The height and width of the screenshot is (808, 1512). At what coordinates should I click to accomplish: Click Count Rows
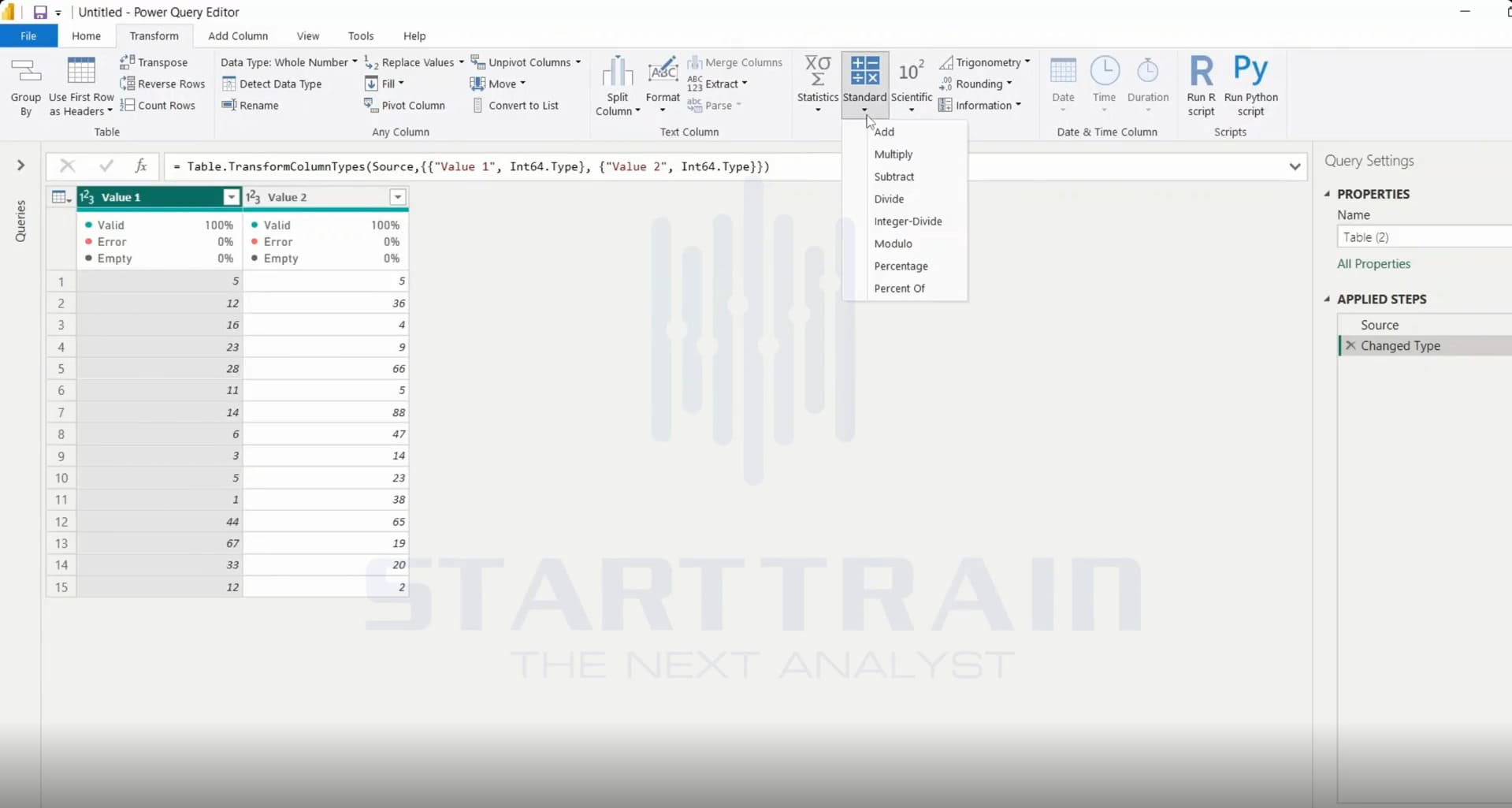pyautogui.click(x=158, y=105)
